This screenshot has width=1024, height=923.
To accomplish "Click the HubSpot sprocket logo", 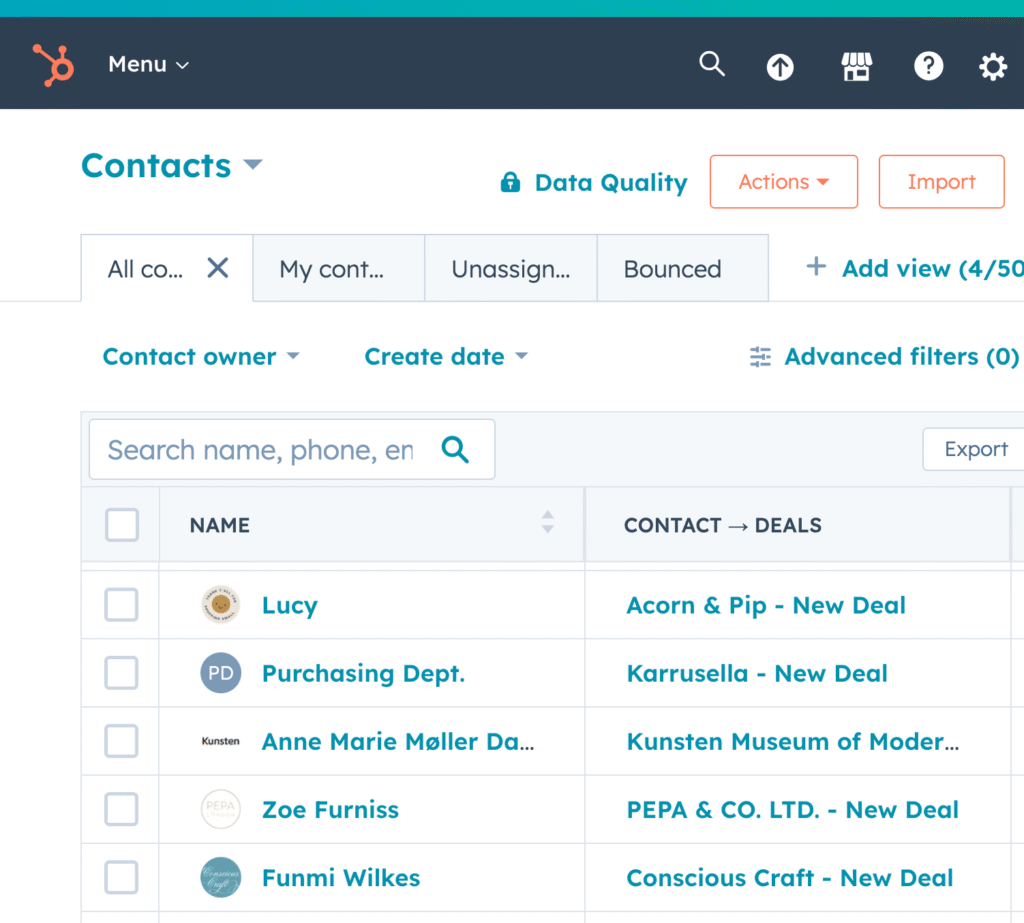I will [54, 65].
